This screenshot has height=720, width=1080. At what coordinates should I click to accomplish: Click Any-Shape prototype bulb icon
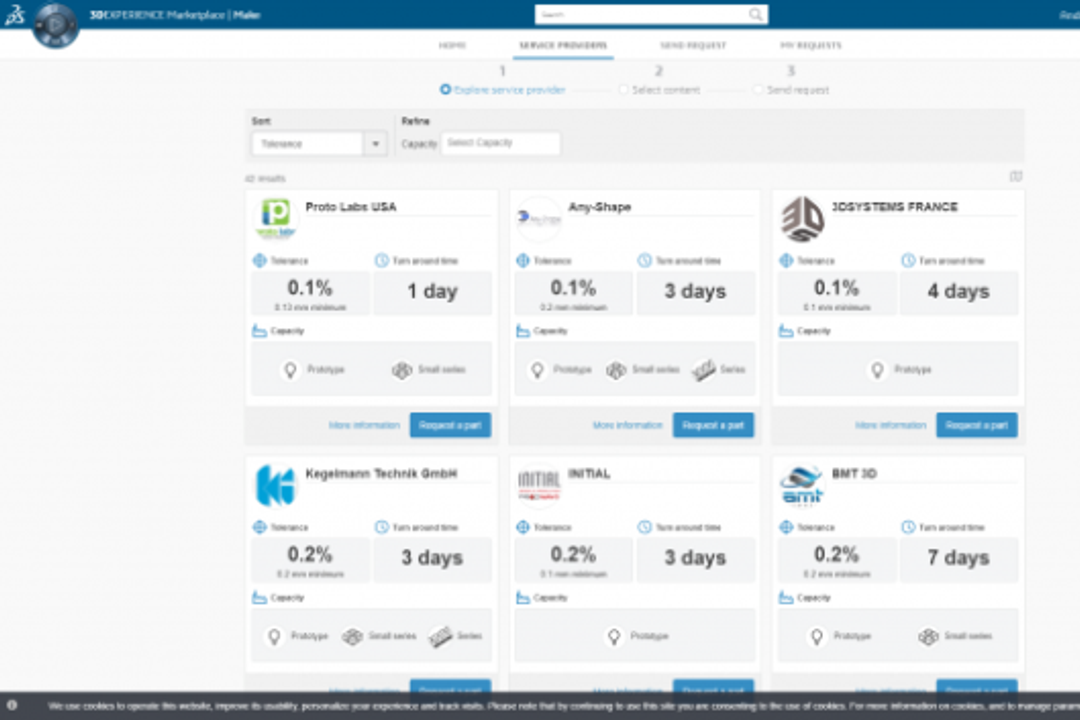(537, 370)
